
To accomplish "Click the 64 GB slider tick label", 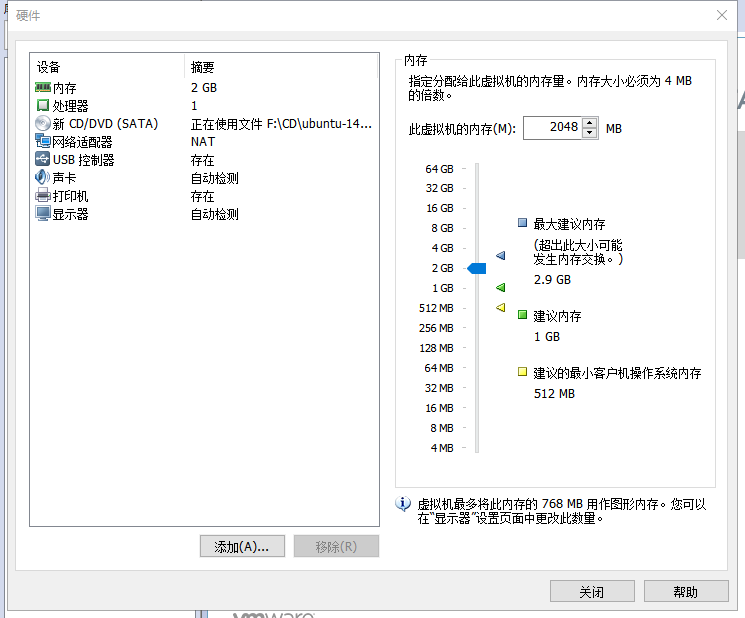I will click(x=439, y=169).
